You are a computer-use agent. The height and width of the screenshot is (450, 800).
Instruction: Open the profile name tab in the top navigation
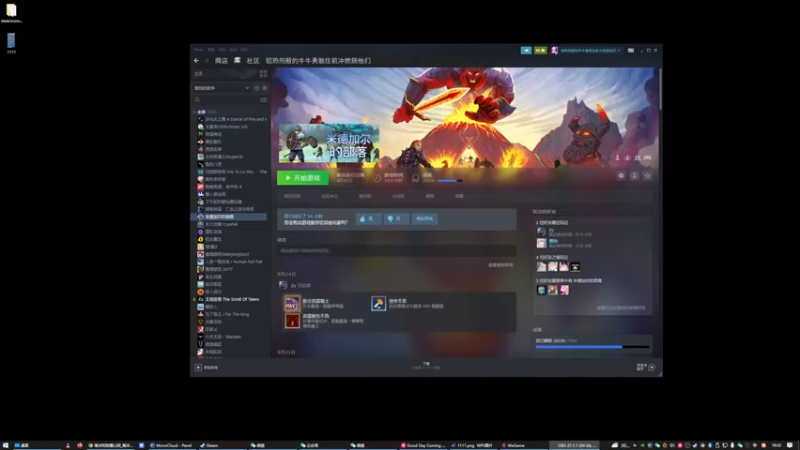pyautogui.click(x=318, y=61)
